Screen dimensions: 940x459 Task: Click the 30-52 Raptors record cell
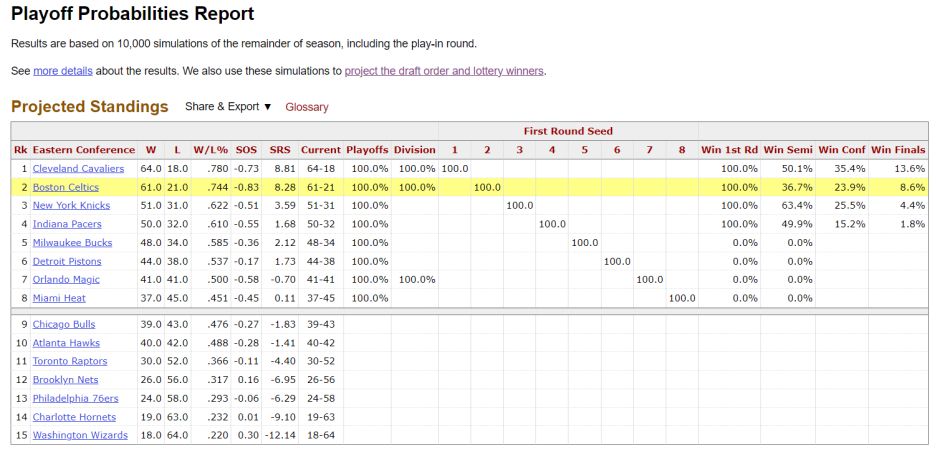(x=321, y=361)
